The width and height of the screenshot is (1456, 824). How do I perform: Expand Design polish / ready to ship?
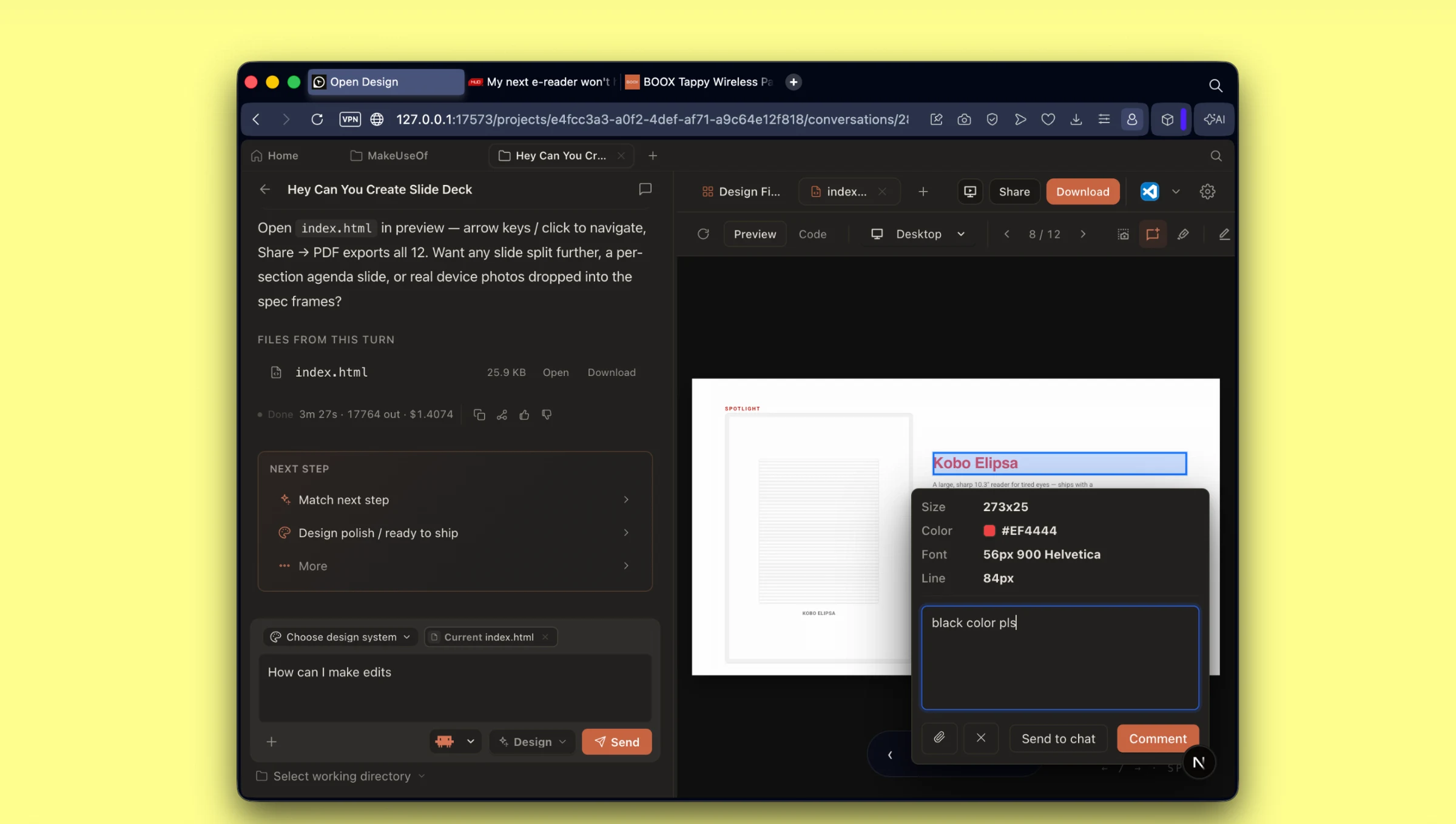click(x=454, y=533)
